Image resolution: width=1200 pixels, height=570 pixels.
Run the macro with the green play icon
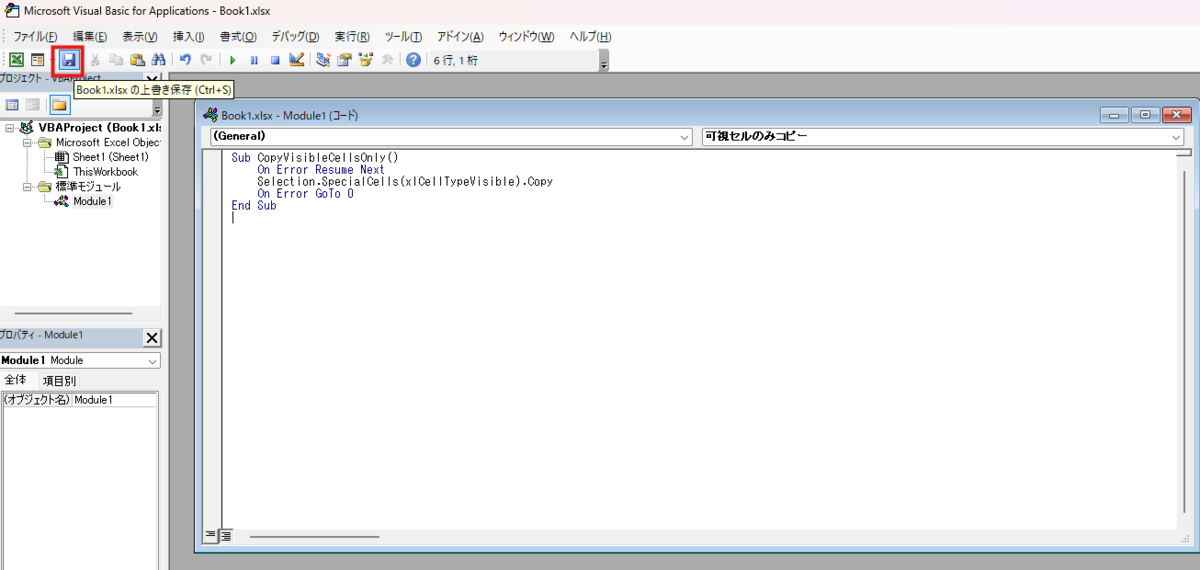tap(232, 60)
